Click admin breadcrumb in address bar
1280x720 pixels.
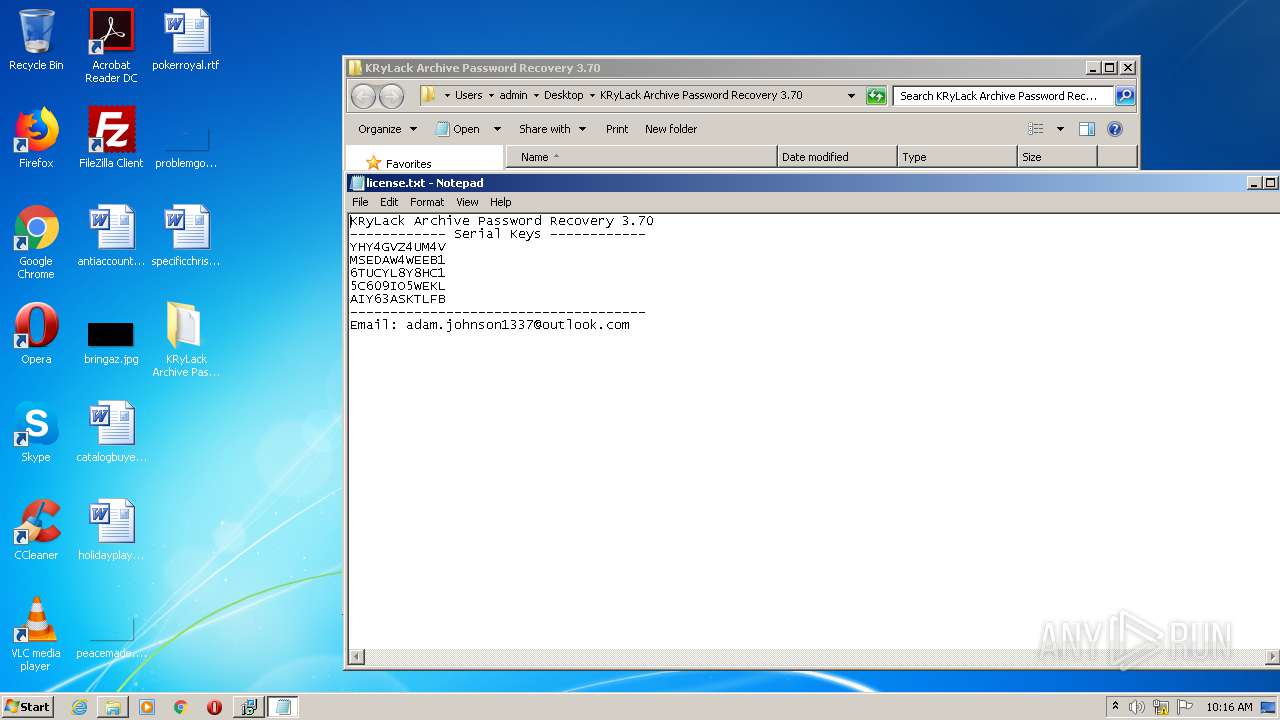[513, 96]
